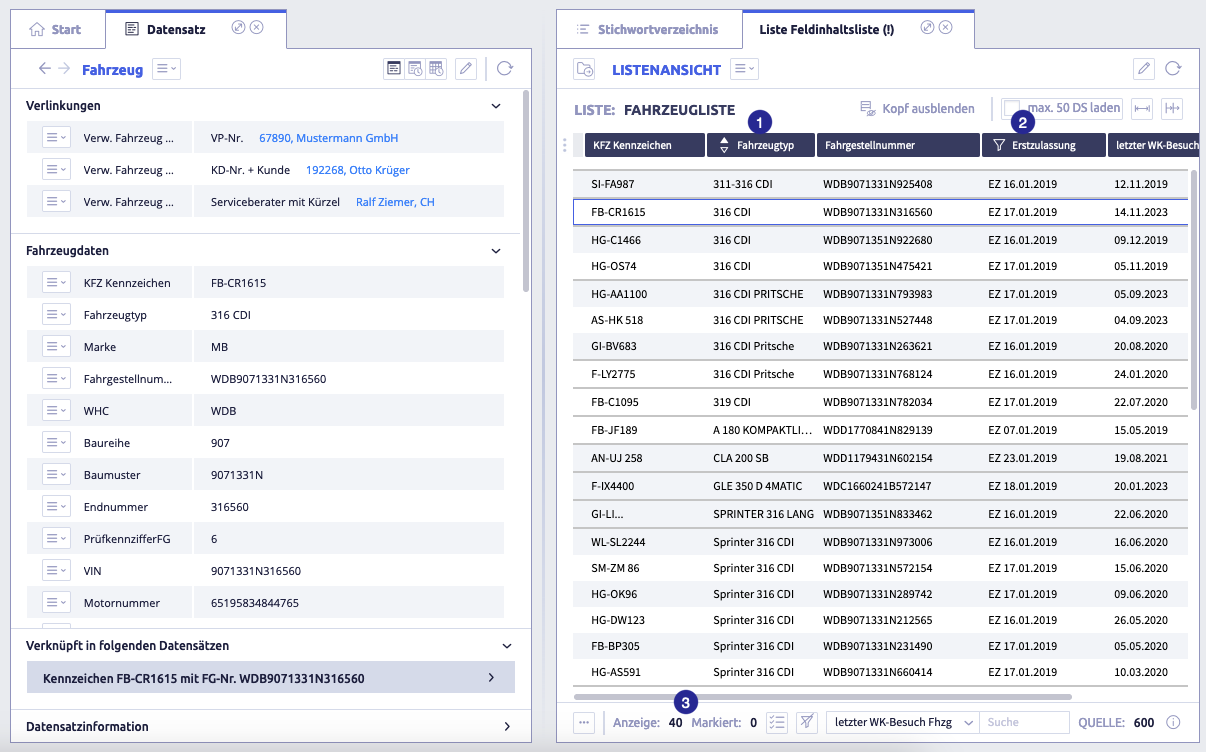Image resolution: width=1206 pixels, height=752 pixels.
Task: Toggle the max. 50 DS laden checkbox
Action: (1013, 108)
